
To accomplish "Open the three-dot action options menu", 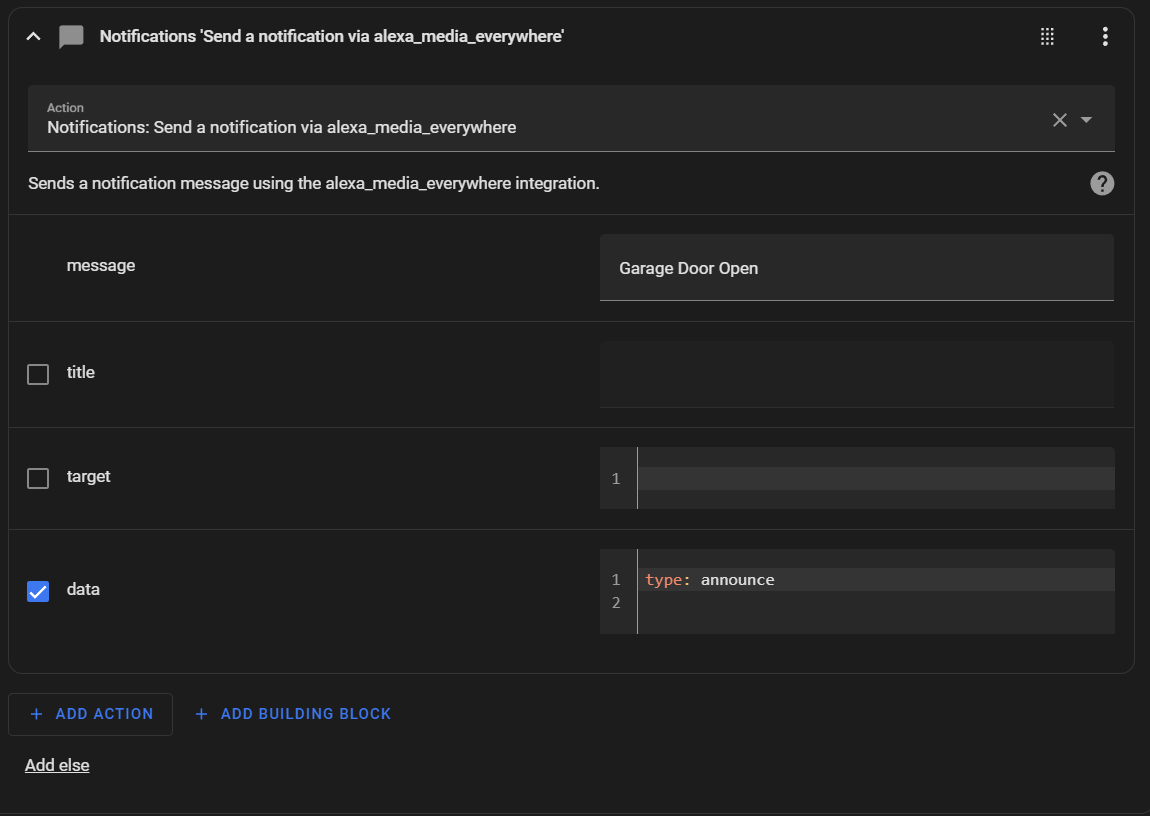I will coord(1105,37).
